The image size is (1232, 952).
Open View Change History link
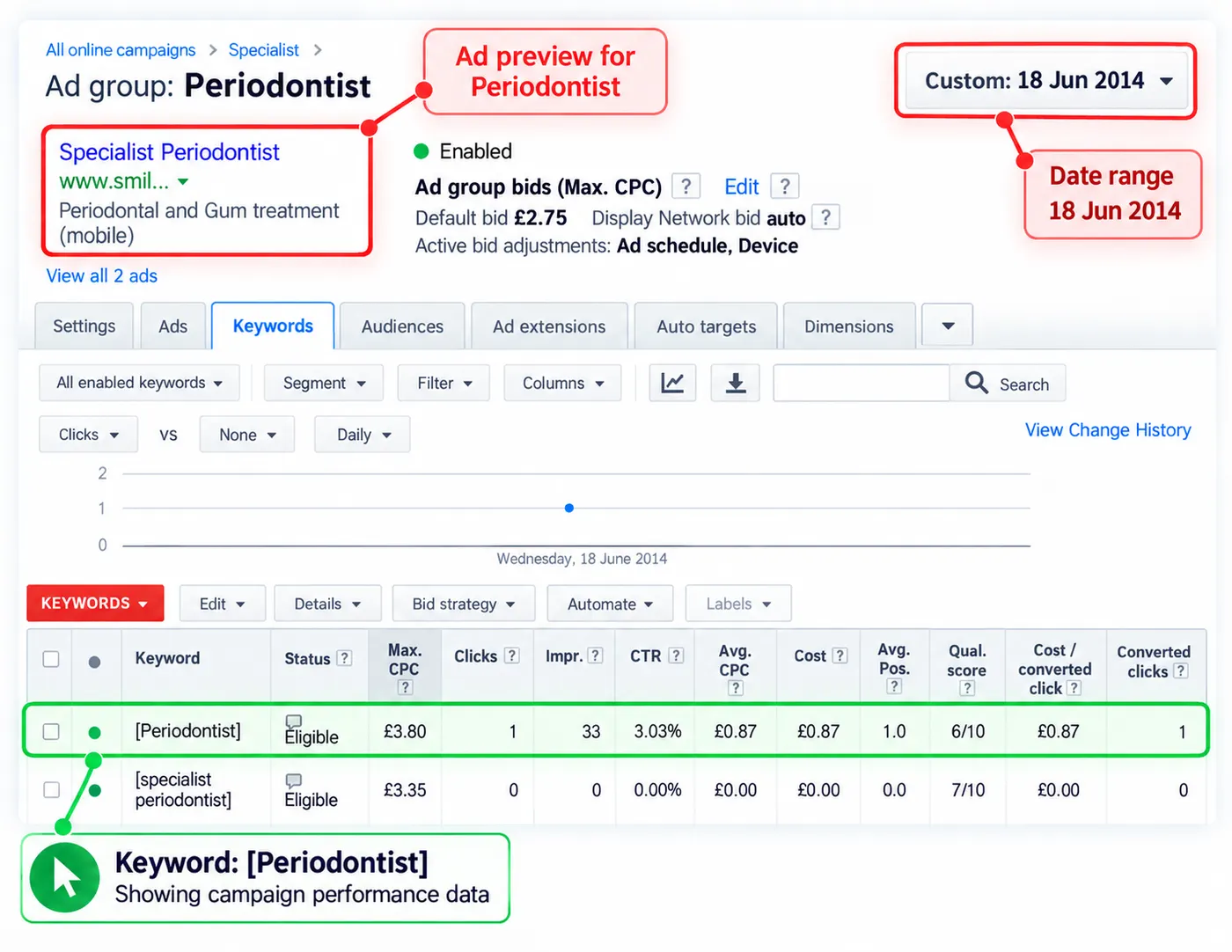point(1107,430)
